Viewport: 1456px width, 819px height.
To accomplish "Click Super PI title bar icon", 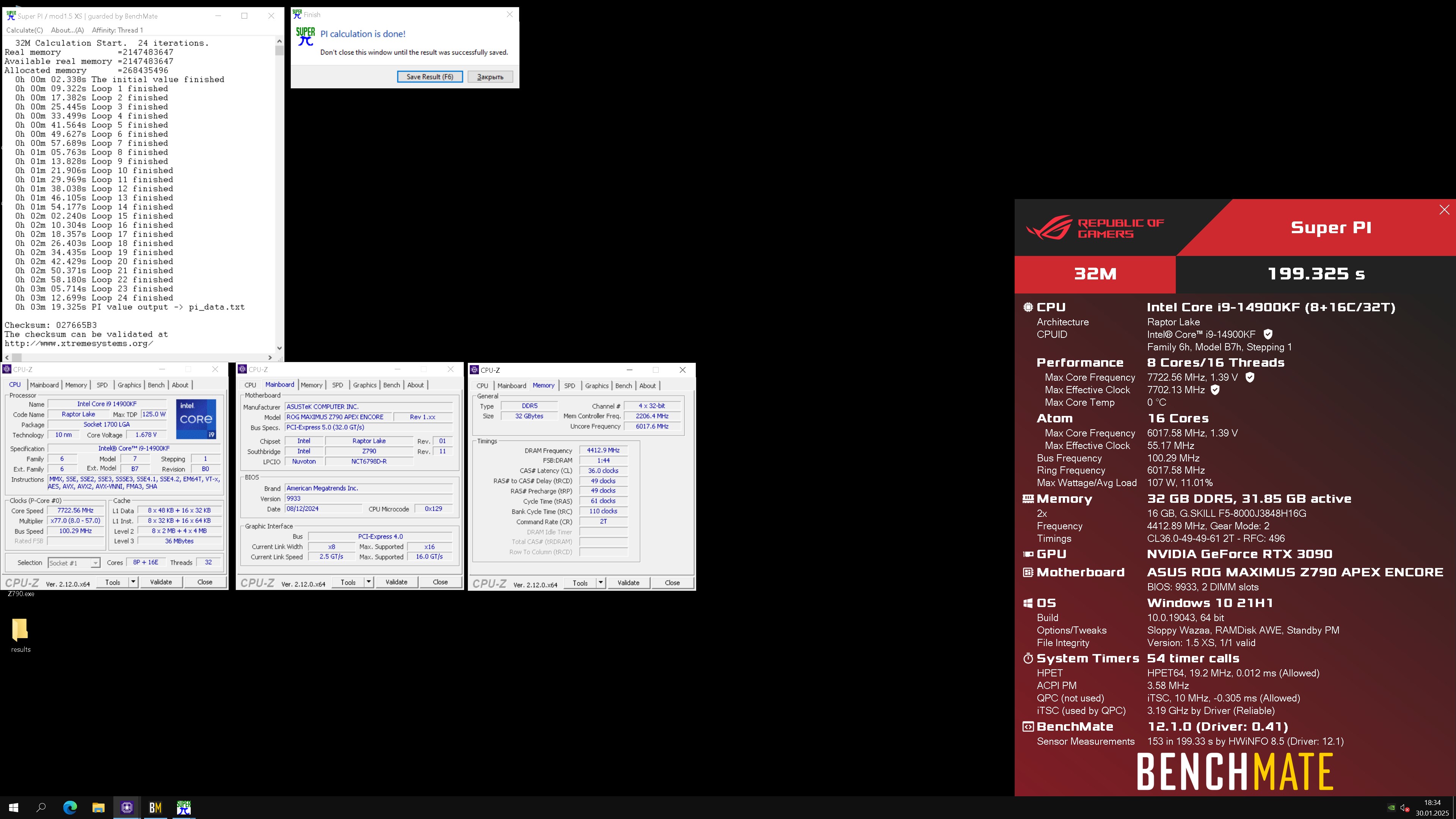I will tap(11, 15).
